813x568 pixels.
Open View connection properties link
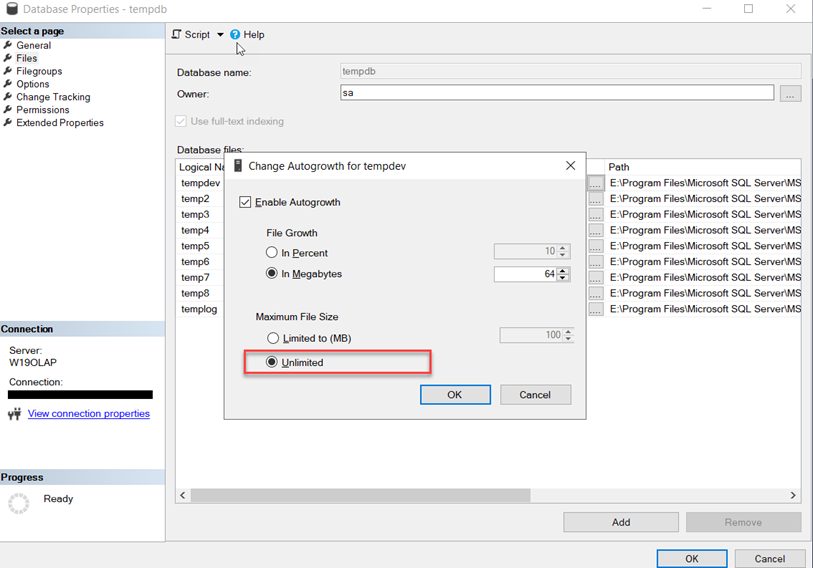pos(89,413)
